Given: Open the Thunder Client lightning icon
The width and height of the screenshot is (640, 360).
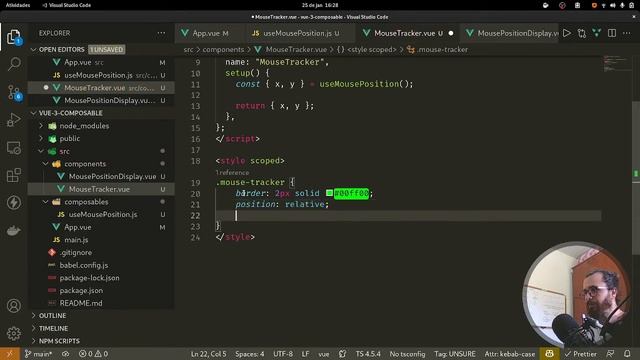Looking at the screenshot, I should [x=14, y=202].
